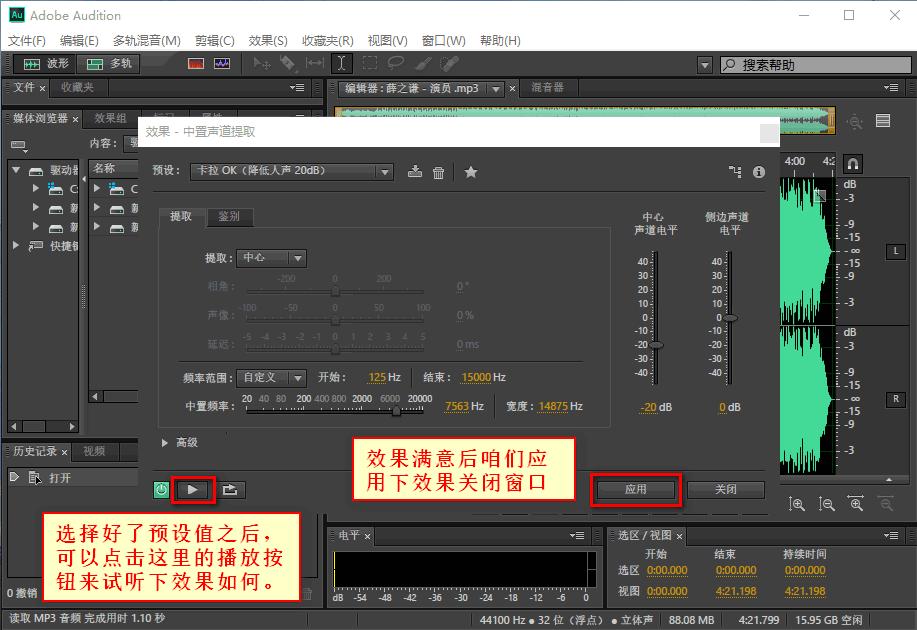Select the Time Selection I-beam tool

(x=340, y=62)
